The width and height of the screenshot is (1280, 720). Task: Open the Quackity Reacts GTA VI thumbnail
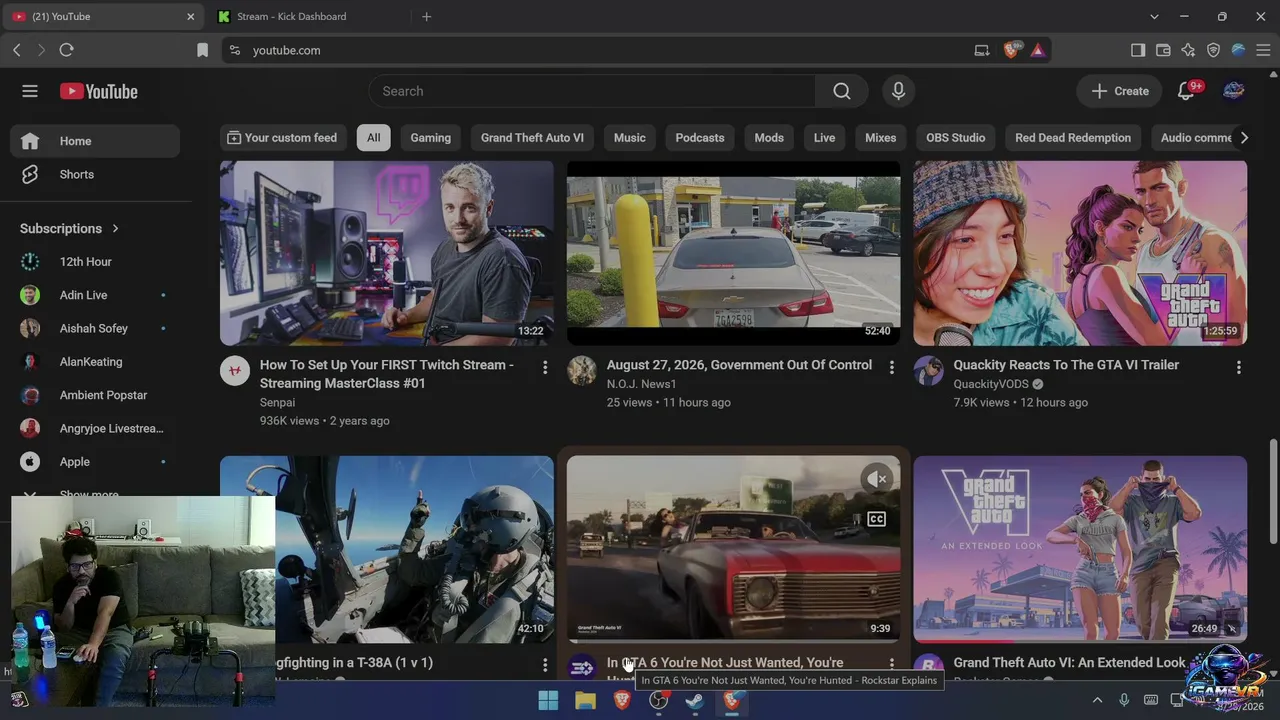click(x=1080, y=253)
